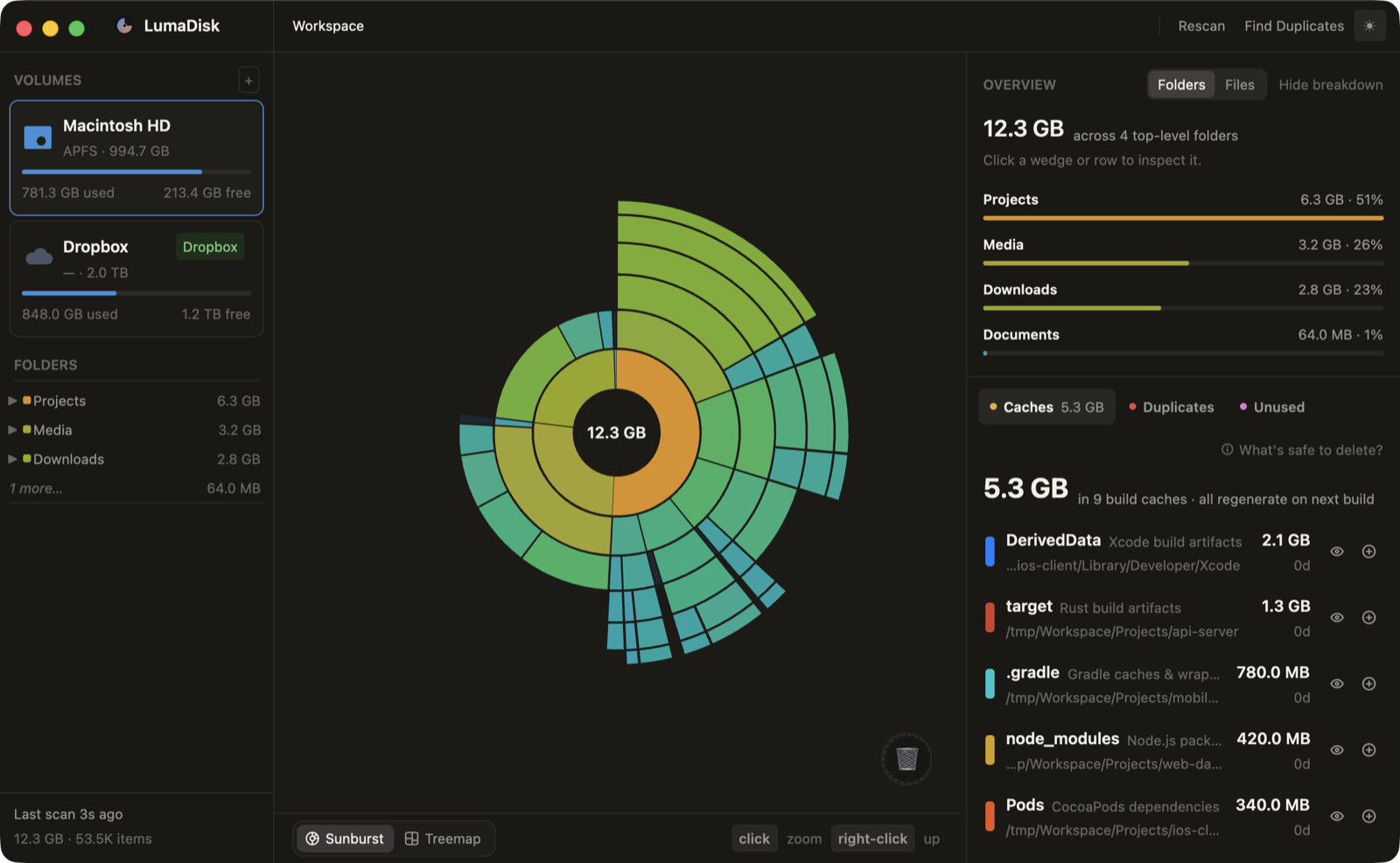Add node_modules to deletion queue
Image resolution: width=1400 pixels, height=863 pixels.
tap(1369, 750)
